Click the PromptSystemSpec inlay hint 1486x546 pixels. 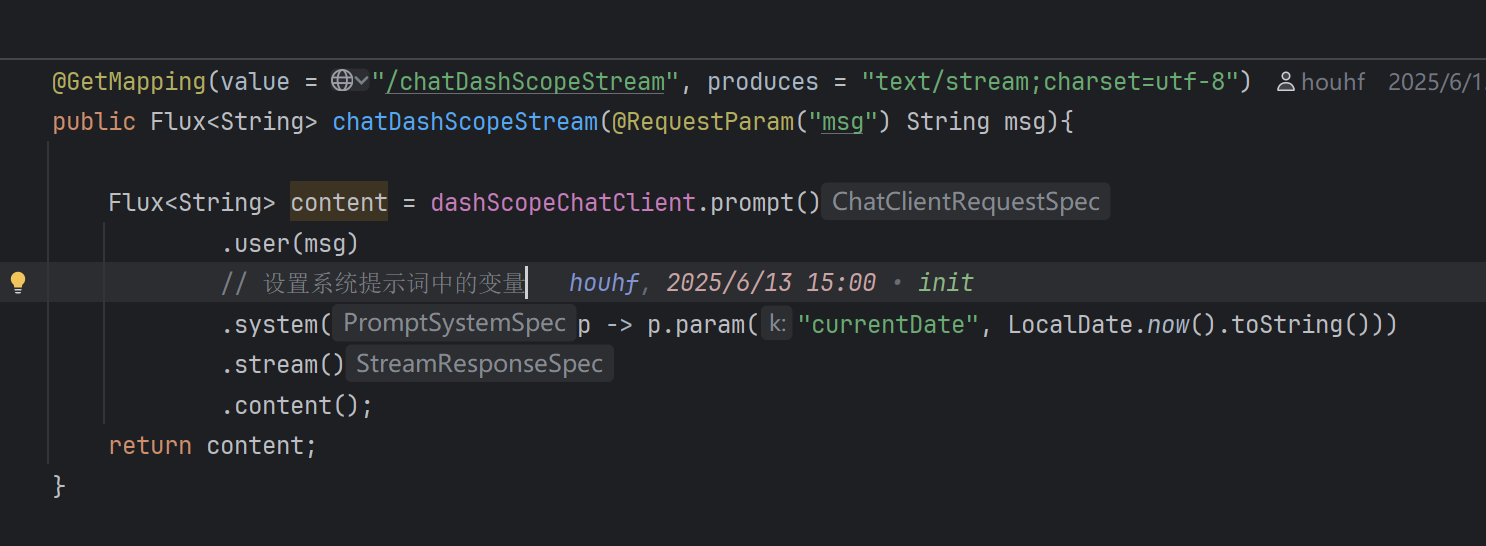(454, 324)
